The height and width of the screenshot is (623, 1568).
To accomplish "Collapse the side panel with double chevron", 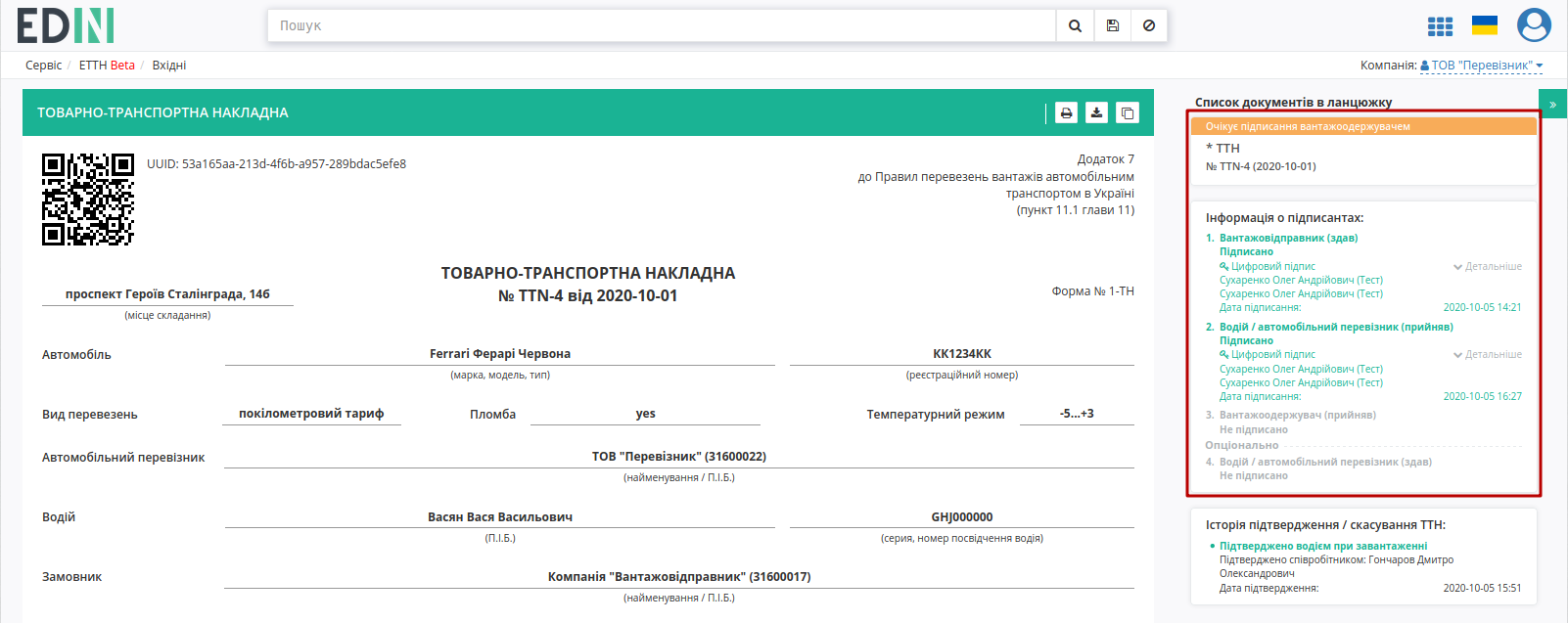I will click(x=1552, y=104).
